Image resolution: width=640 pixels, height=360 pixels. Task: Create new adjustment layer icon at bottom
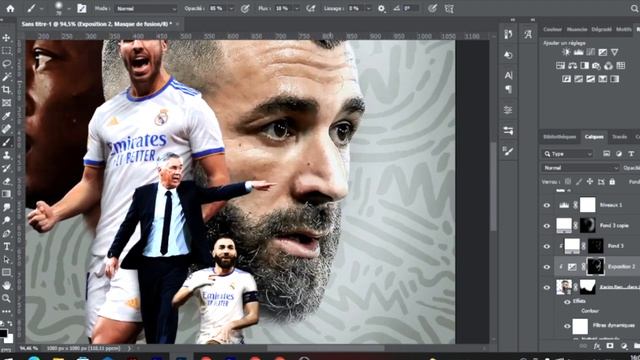tap(624, 346)
